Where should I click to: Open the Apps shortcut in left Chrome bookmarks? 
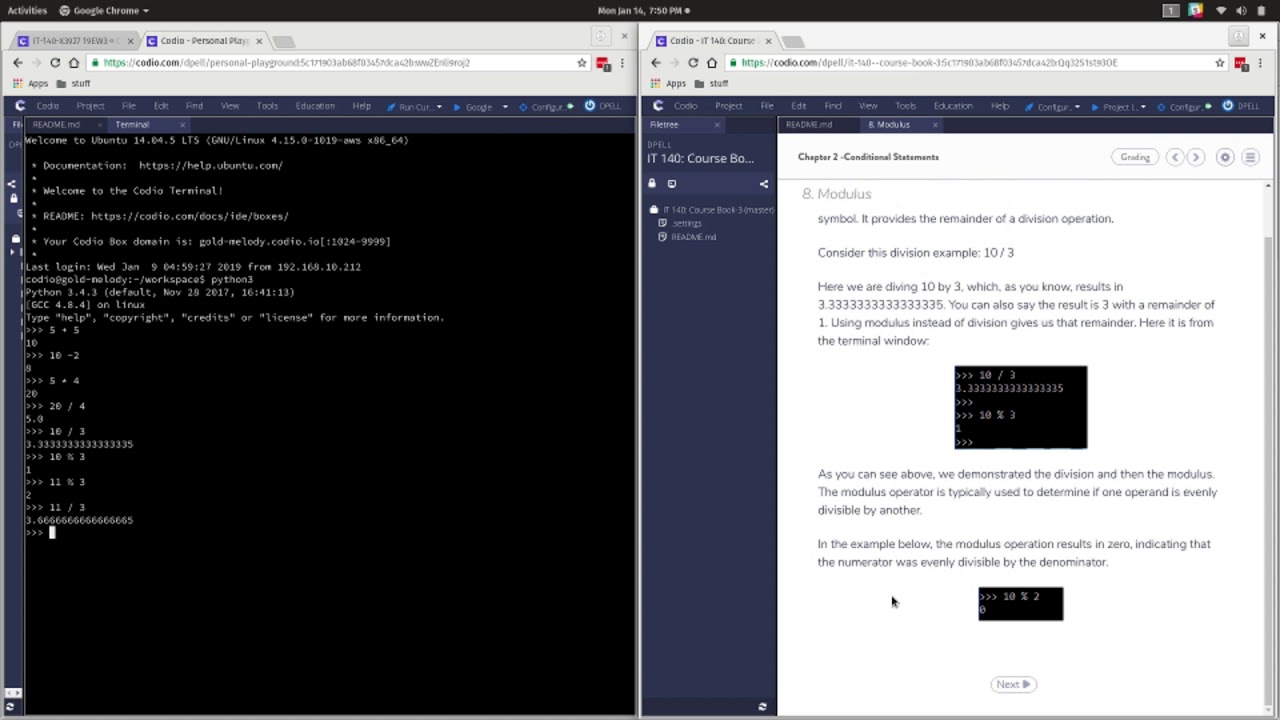(31, 84)
